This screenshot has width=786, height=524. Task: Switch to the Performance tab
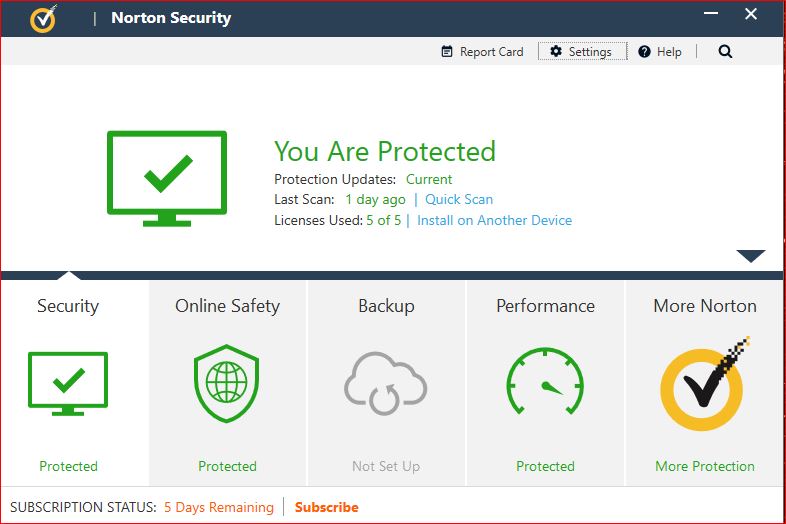click(545, 306)
